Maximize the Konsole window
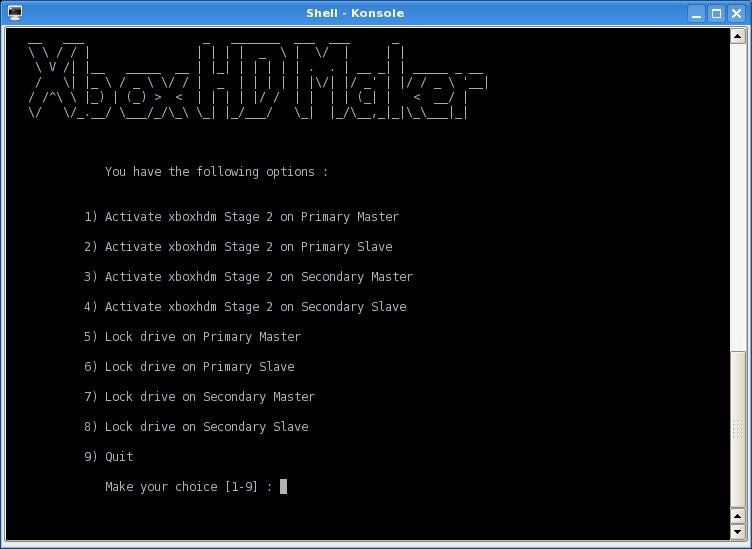This screenshot has width=752, height=549. pos(717,13)
